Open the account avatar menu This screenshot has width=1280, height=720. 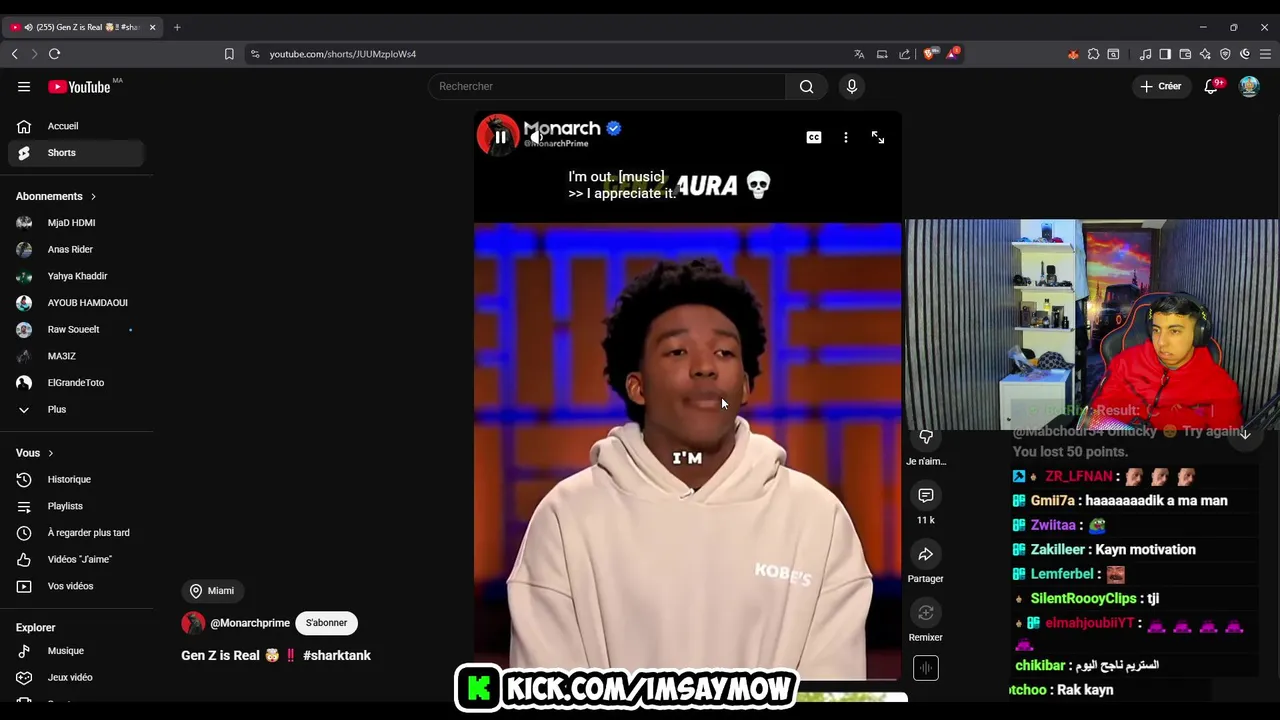coord(1249,87)
